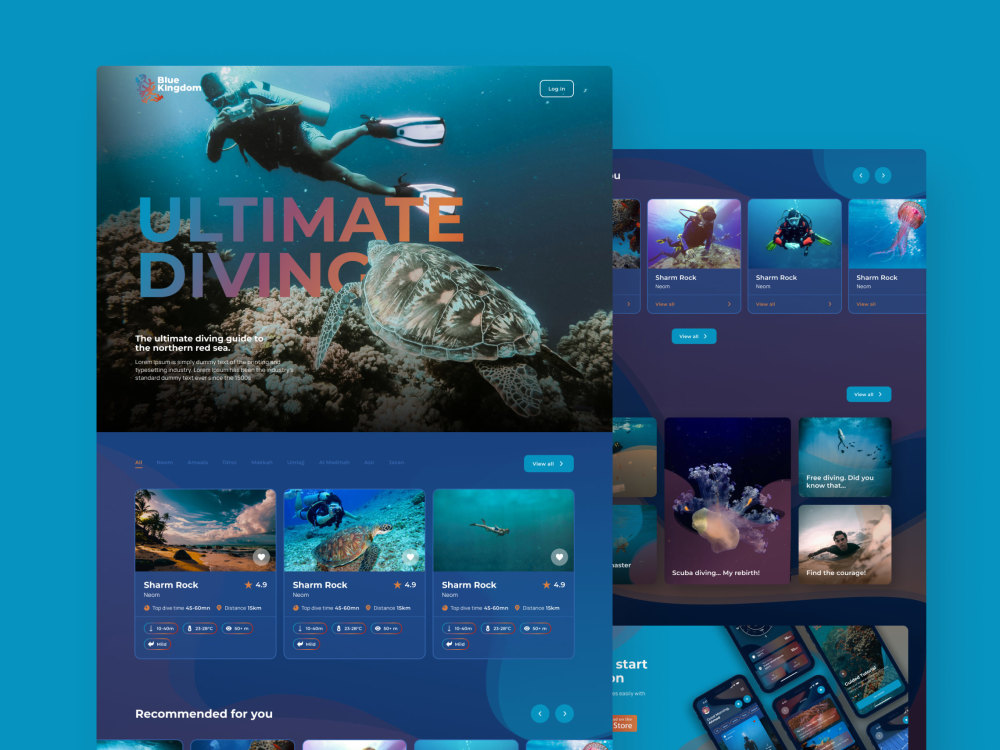This screenshot has height=750, width=1000.
Task: Click next arrow in the right page carousel
Action: (x=883, y=175)
